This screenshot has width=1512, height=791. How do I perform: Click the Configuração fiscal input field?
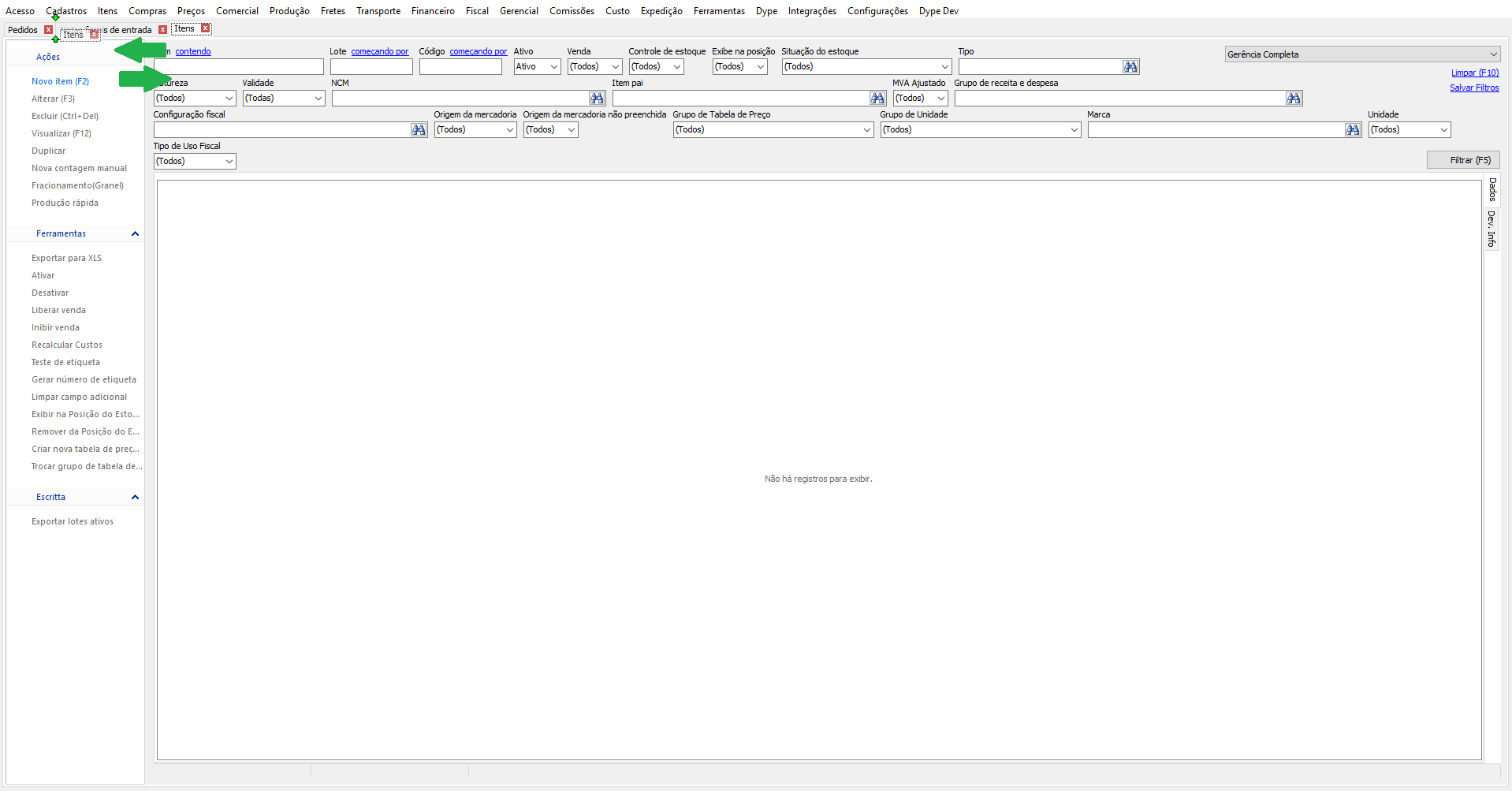click(282, 130)
